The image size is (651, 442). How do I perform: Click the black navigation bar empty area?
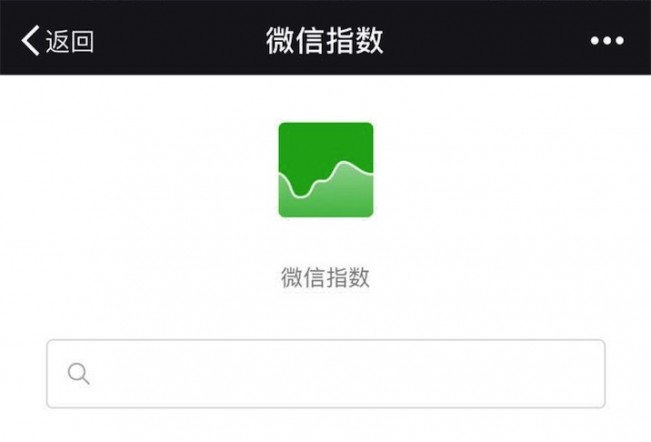tap(477, 40)
